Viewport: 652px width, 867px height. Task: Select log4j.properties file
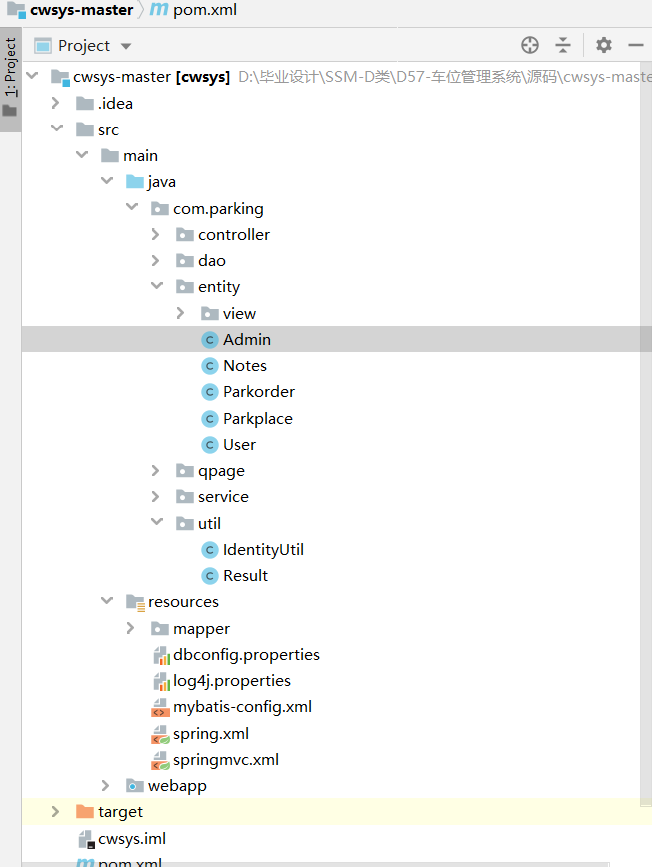click(231, 681)
